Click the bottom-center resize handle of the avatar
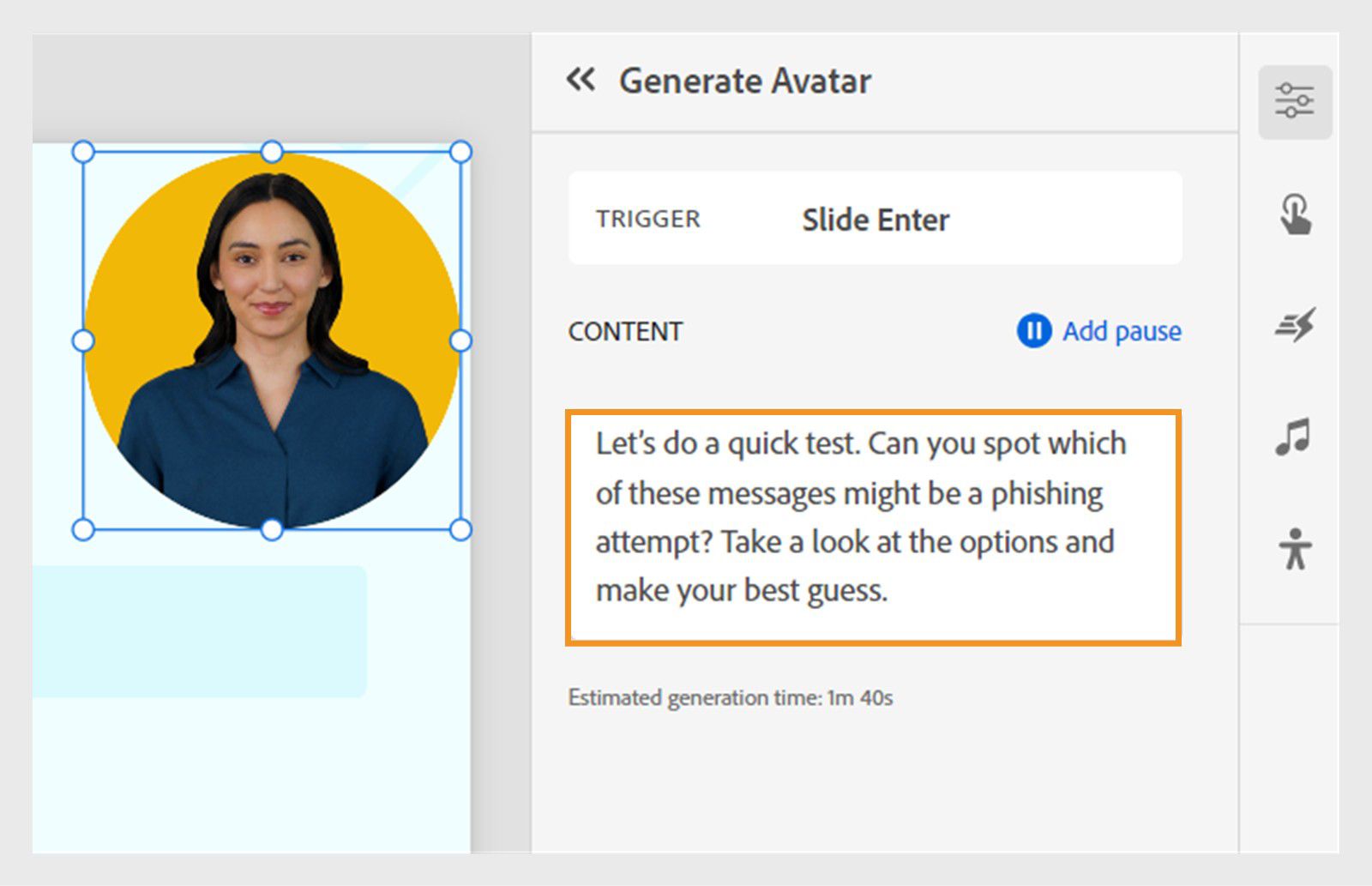The image size is (1372, 886). (273, 529)
